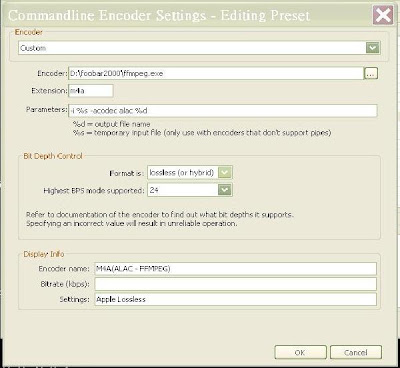Click the Encoder path field with ffmpeg.exe
The image size is (400, 368).
216,73
